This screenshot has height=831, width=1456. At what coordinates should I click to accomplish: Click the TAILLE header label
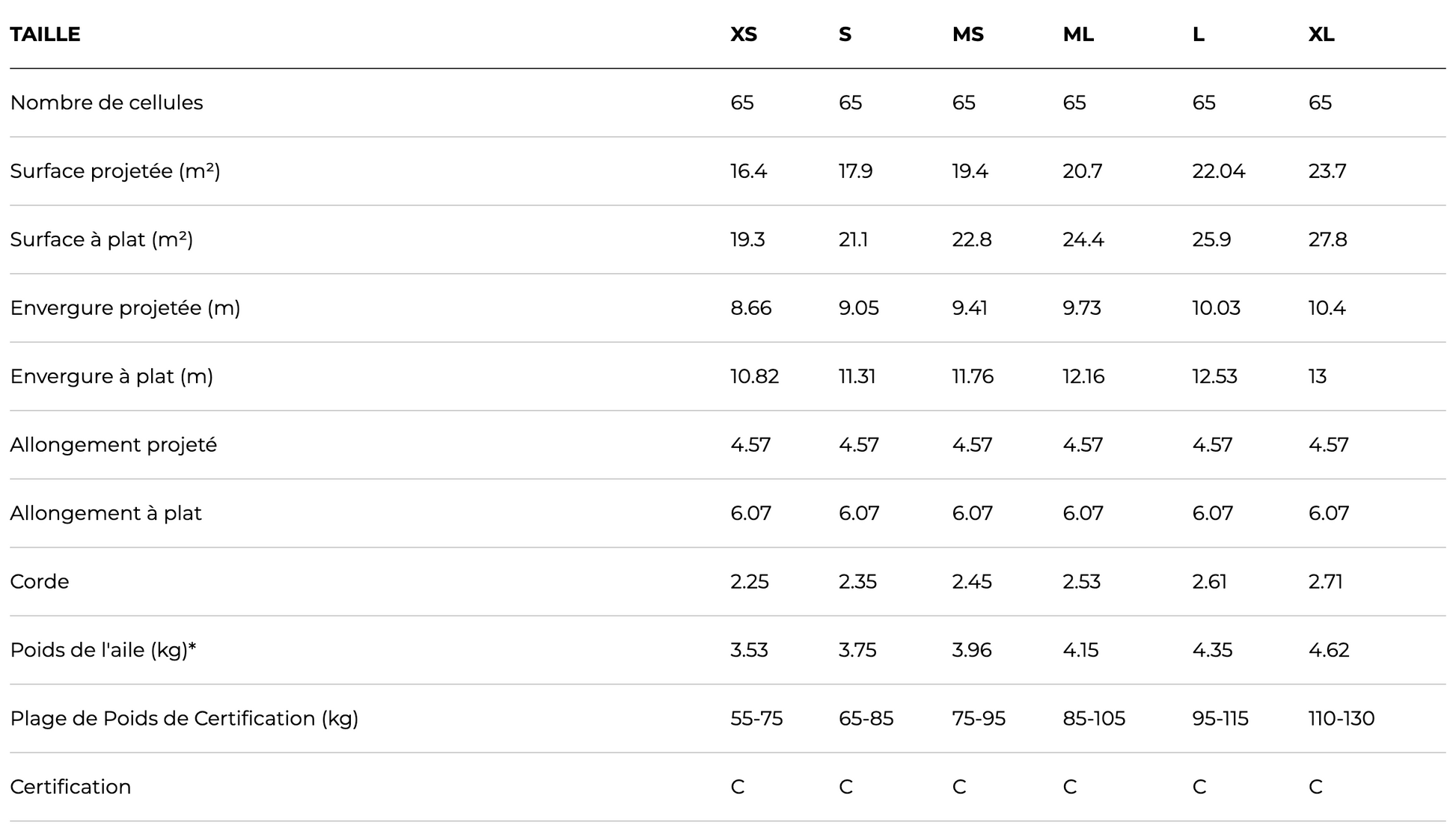pos(45,34)
